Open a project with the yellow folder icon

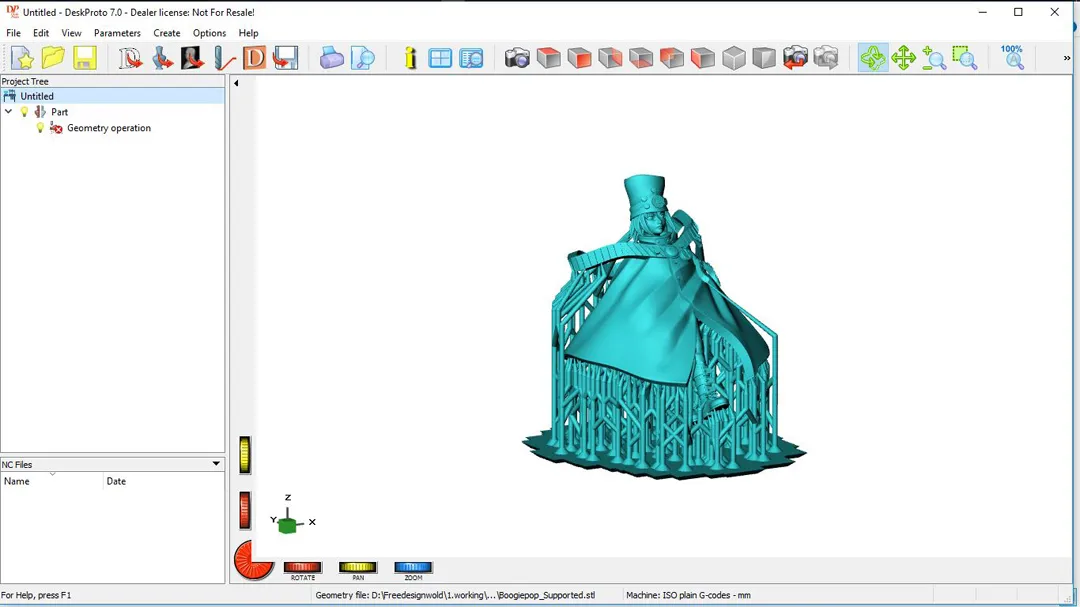pyautogui.click(x=53, y=58)
